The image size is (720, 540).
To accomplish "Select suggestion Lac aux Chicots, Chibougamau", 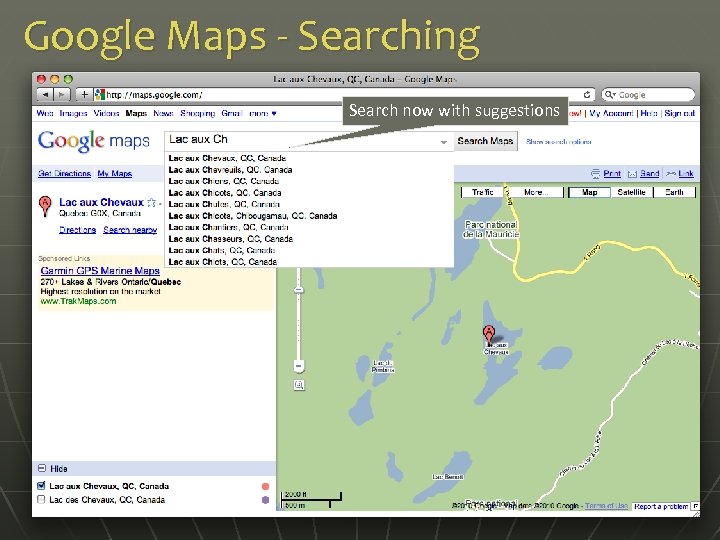I will pos(309,216).
